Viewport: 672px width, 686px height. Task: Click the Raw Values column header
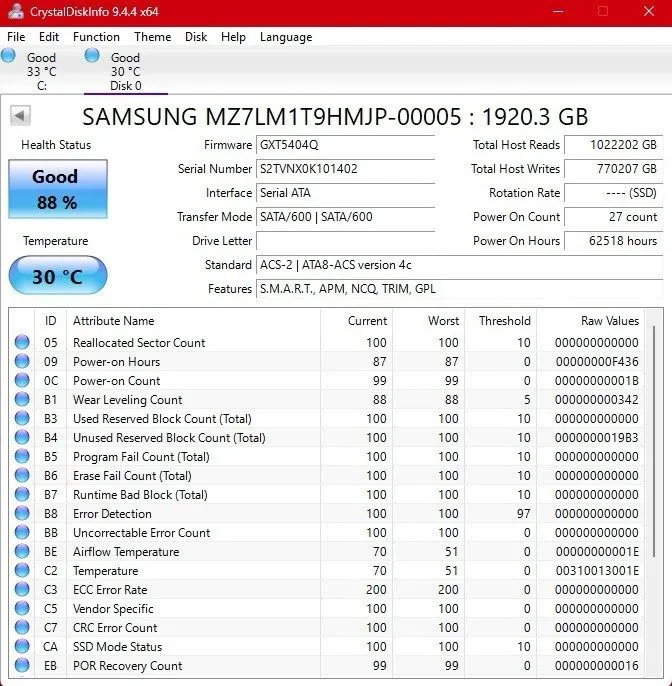(591, 321)
